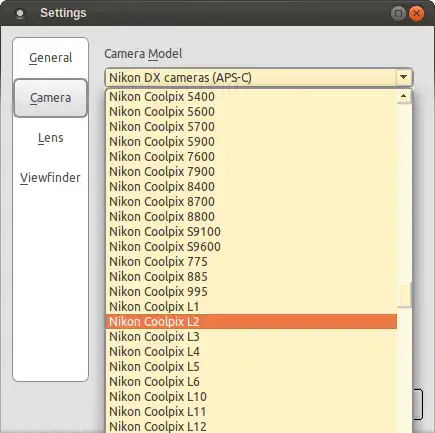This screenshot has width=435, height=433.
Task: Pick Nikon Coolpix L6
Action: coord(251,382)
